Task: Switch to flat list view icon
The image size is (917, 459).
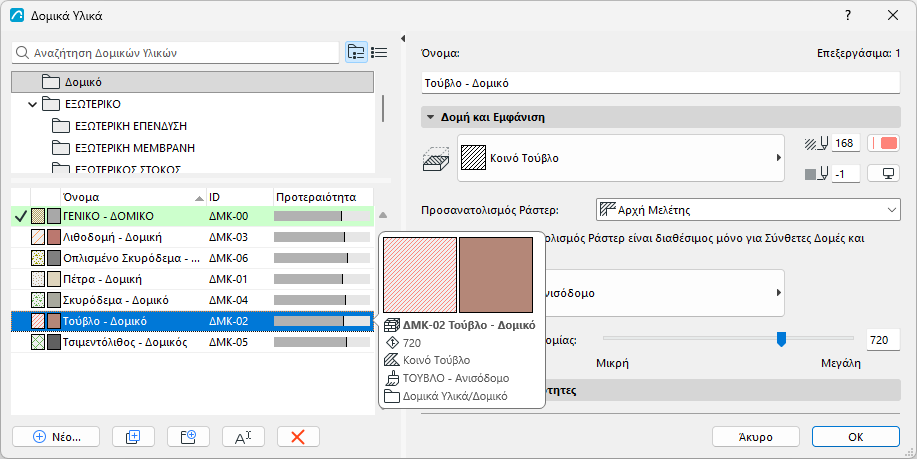Action: (x=379, y=53)
